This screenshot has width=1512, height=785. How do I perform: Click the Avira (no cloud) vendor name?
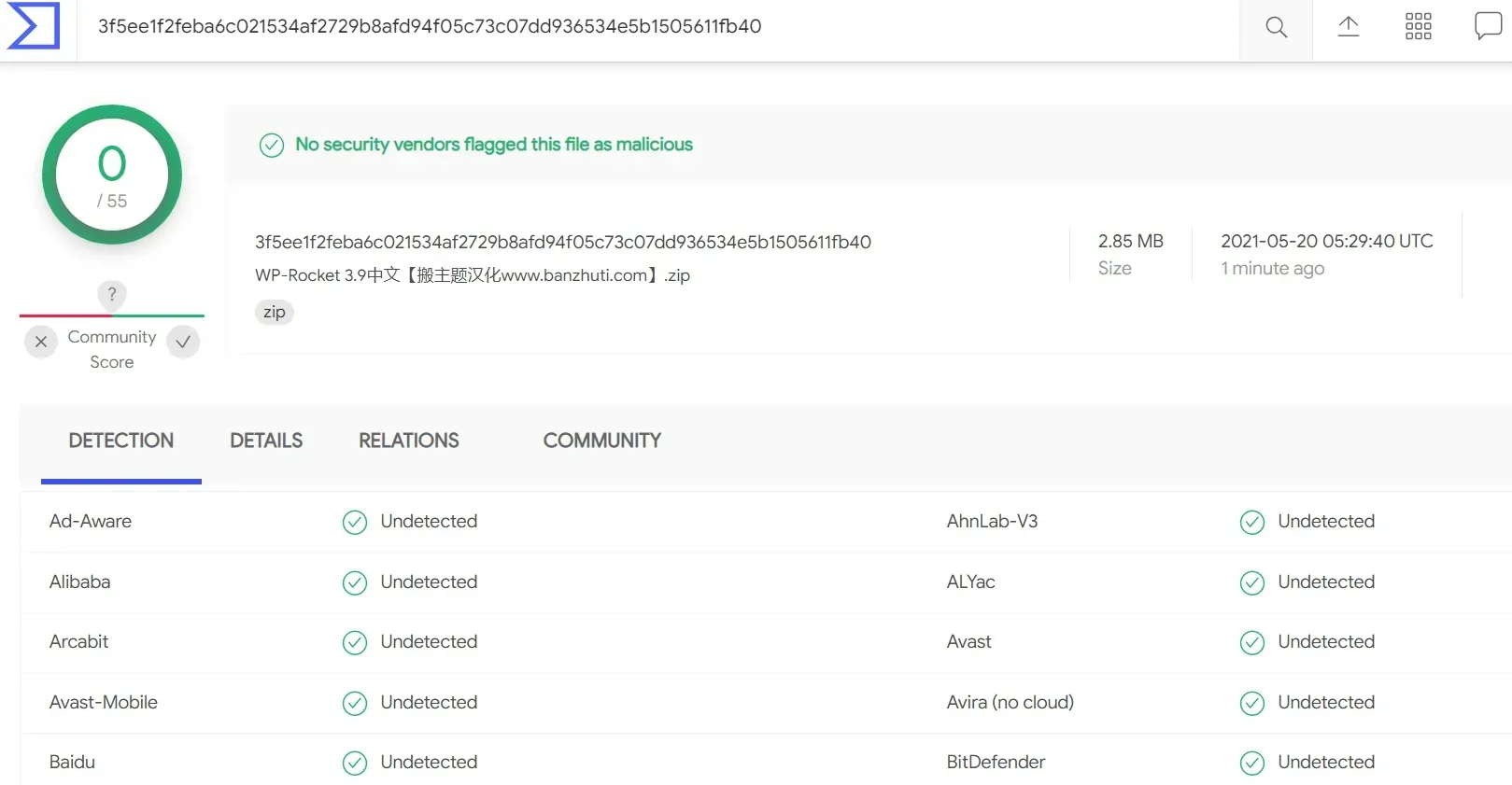1010,702
